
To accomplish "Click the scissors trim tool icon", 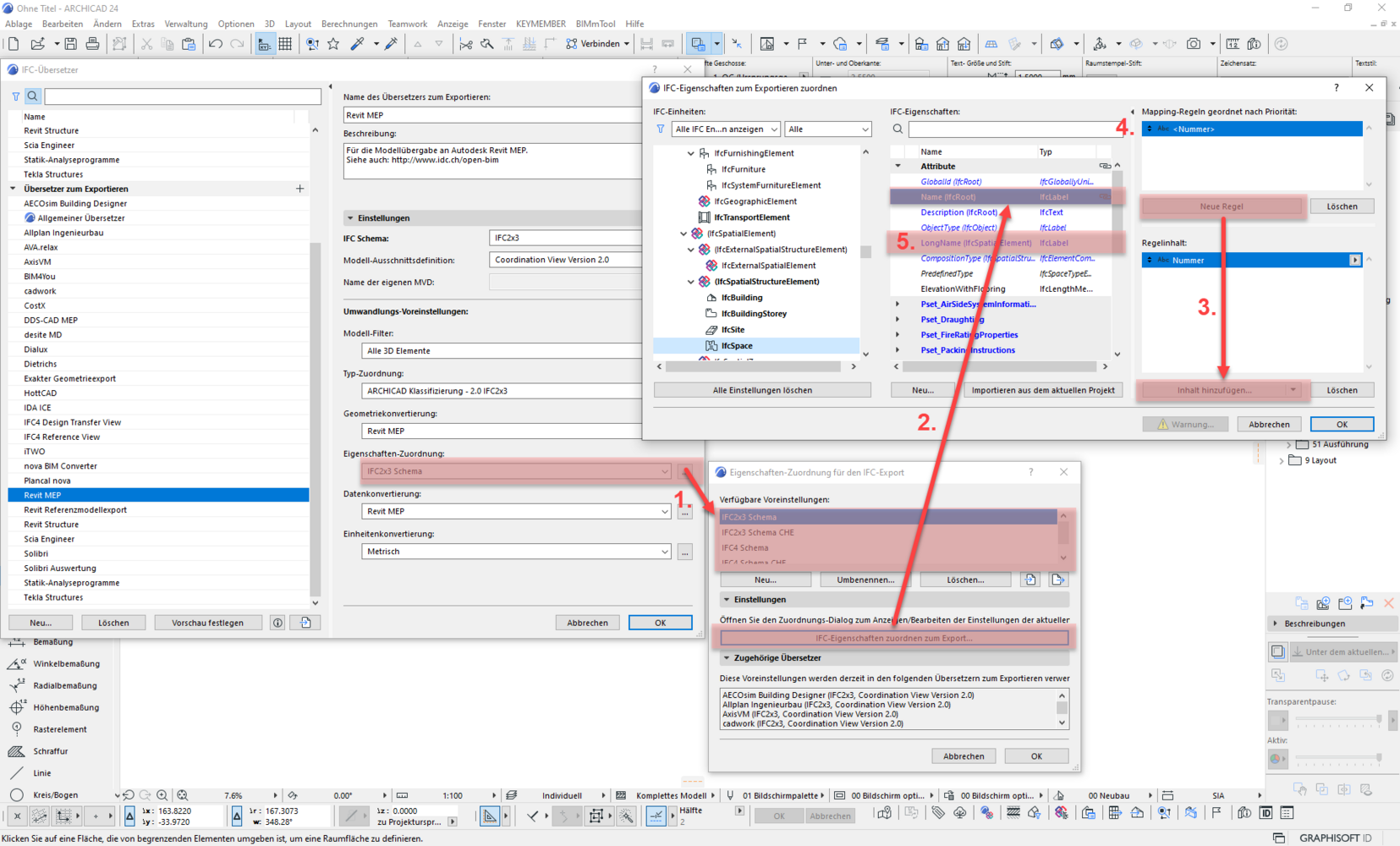I will click(465, 44).
